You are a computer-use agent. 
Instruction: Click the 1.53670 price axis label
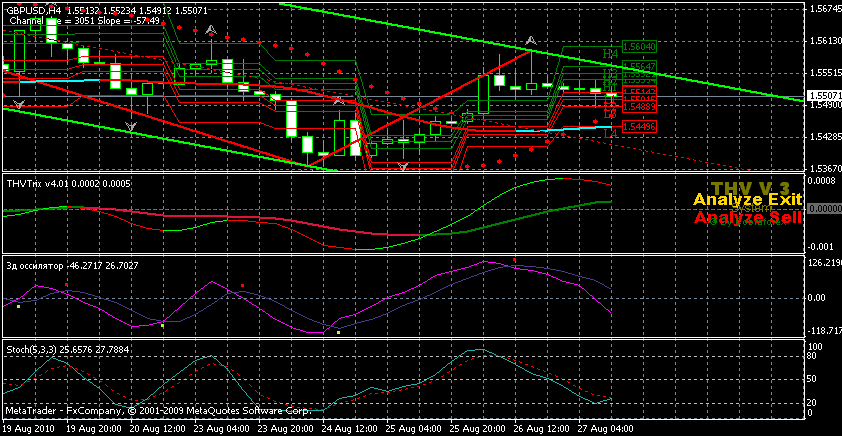point(825,168)
